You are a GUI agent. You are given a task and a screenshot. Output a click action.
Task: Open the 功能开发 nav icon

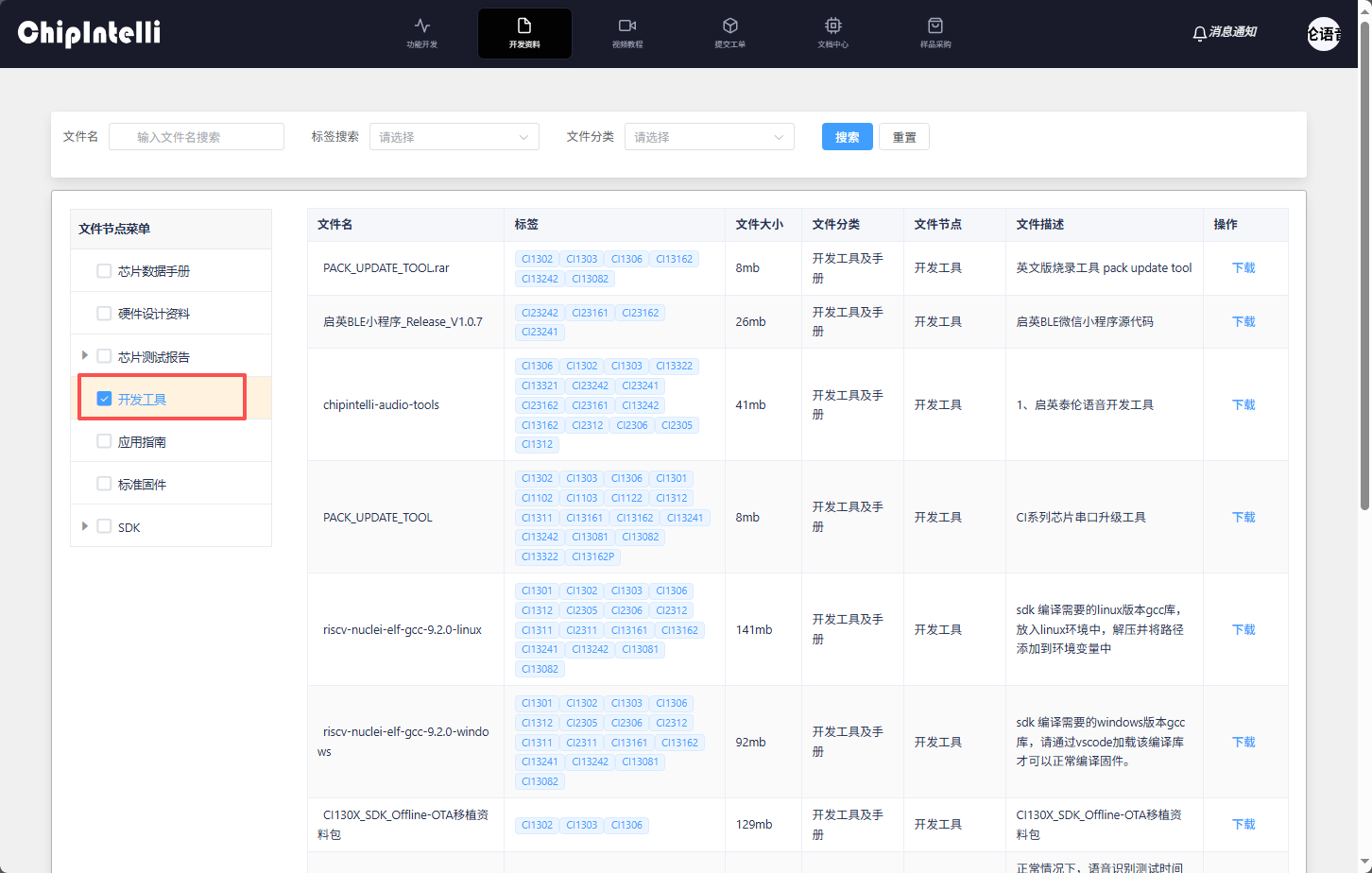(x=421, y=26)
